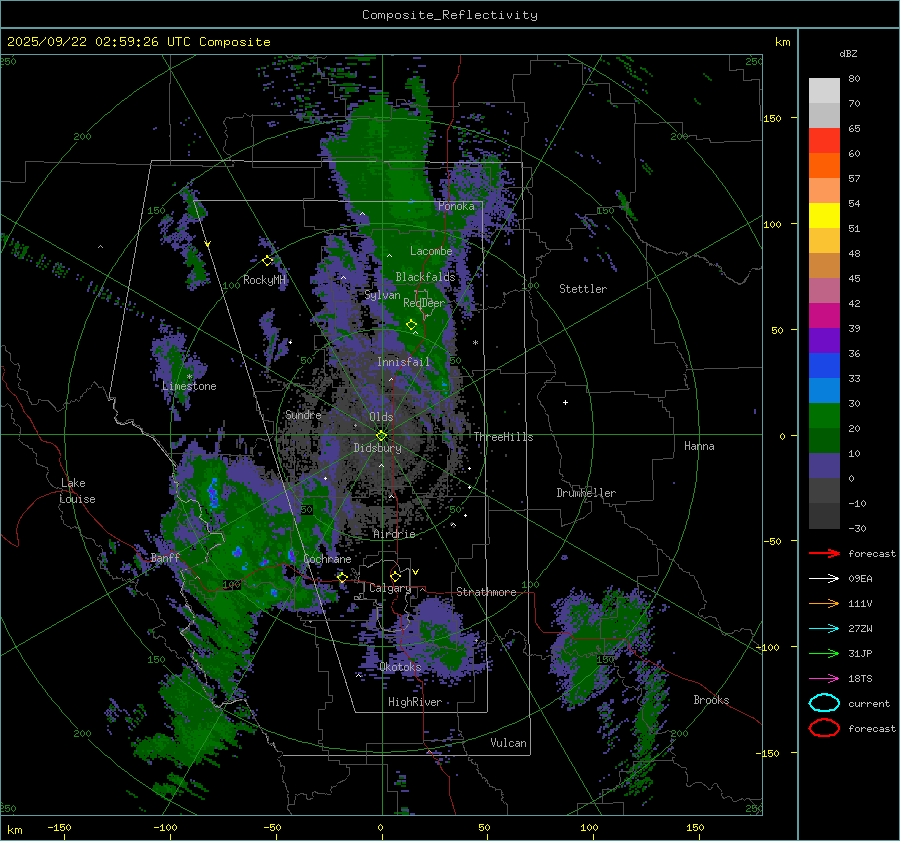The image size is (900, 841).
Task: Click the yellow diamond marker near RedDeer
Action: pyautogui.click(x=411, y=325)
